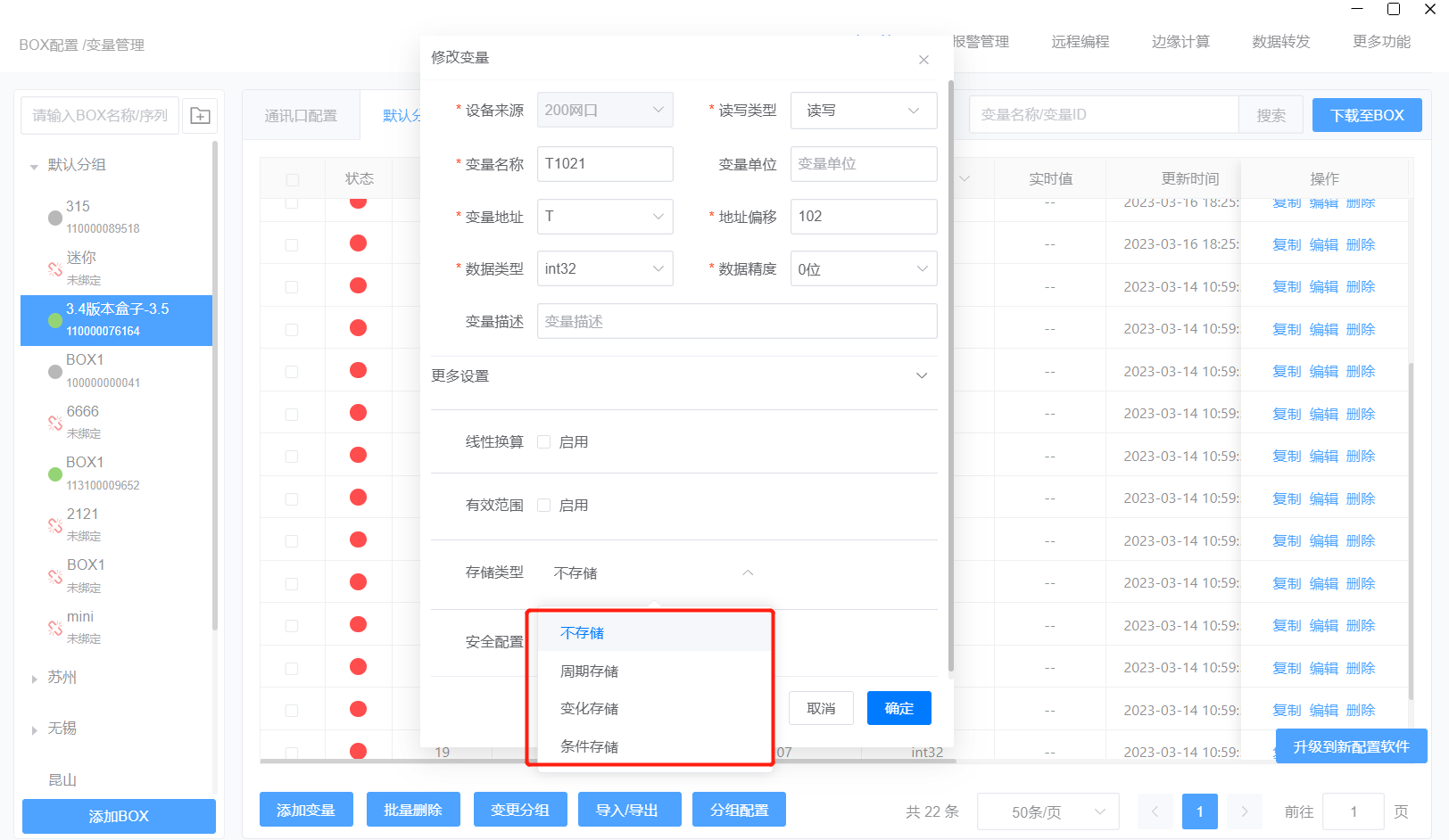The width and height of the screenshot is (1449, 840).
Task: Click 确定 to confirm variable changes
Action: click(x=899, y=708)
